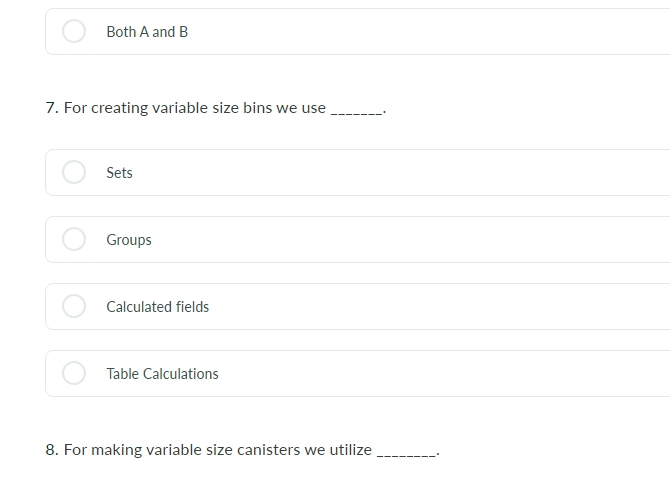Screen dimensions: 670x481
Task: Click the number 7 of the question
Action: [x=52, y=108]
